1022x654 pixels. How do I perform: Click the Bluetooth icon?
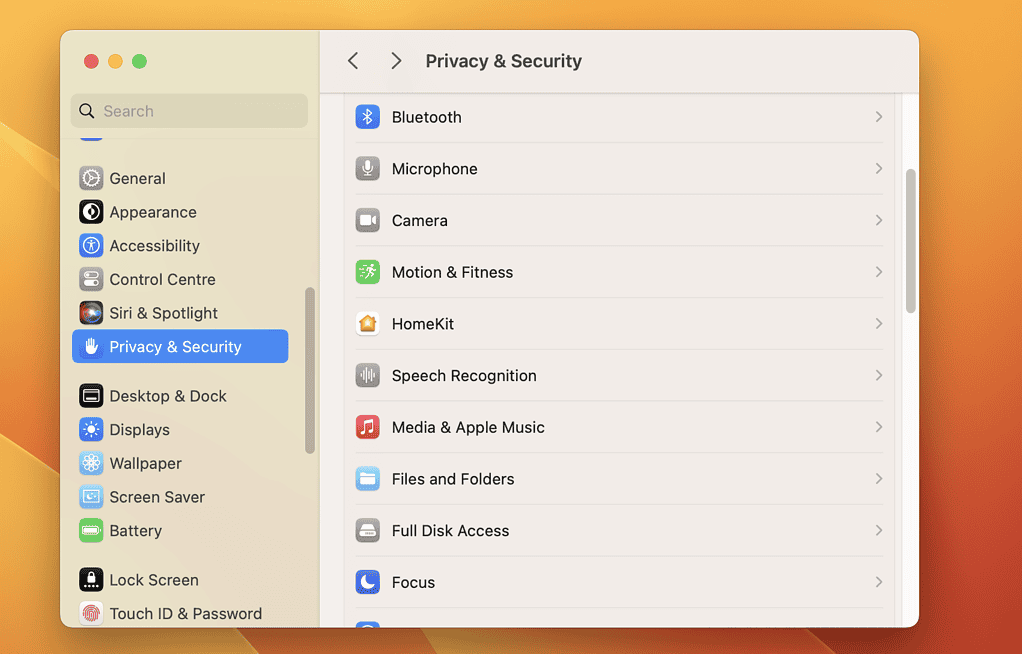[x=367, y=116]
